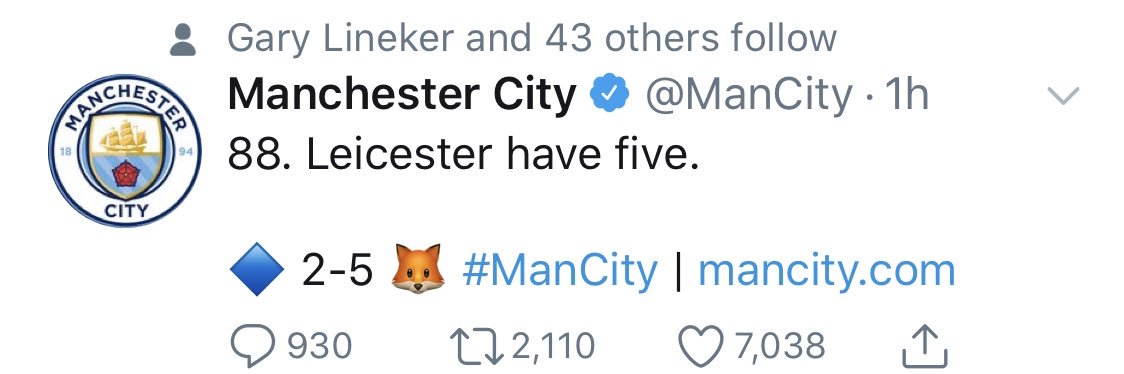Open tweet text '88. Leicester have five.'

(x=463, y=153)
